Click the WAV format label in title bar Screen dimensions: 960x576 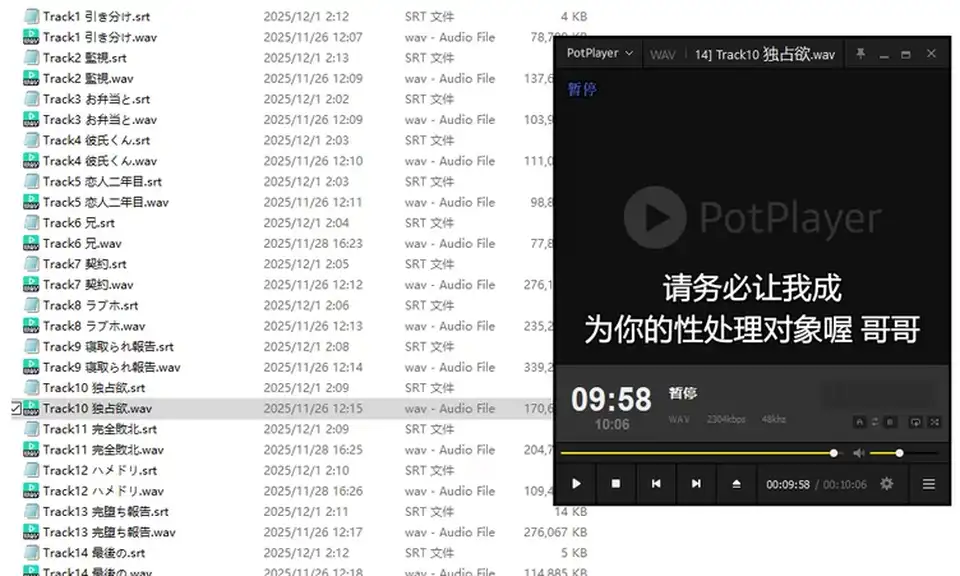[662, 55]
